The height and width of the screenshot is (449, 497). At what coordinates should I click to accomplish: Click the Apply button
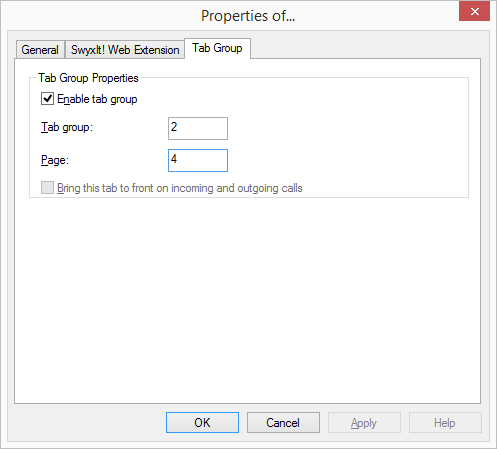coord(364,423)
